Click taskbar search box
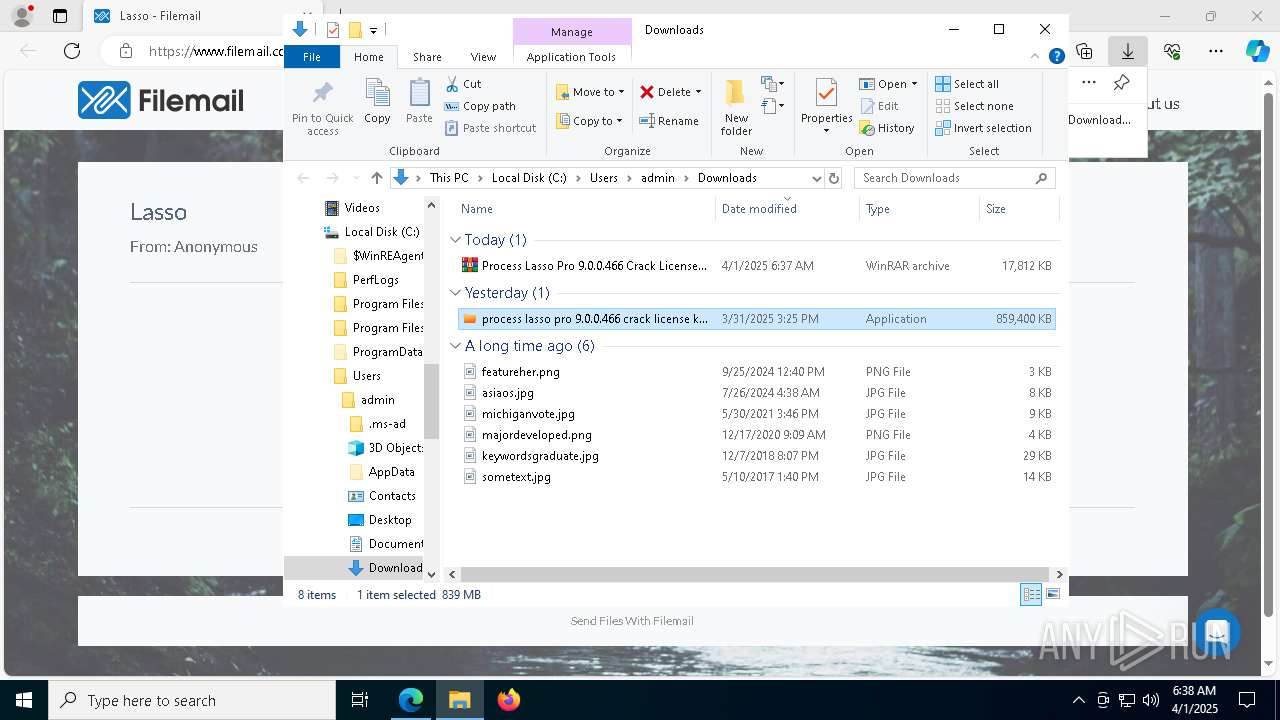This screenshot has height=720, width=1280. (x=192, y=700)
